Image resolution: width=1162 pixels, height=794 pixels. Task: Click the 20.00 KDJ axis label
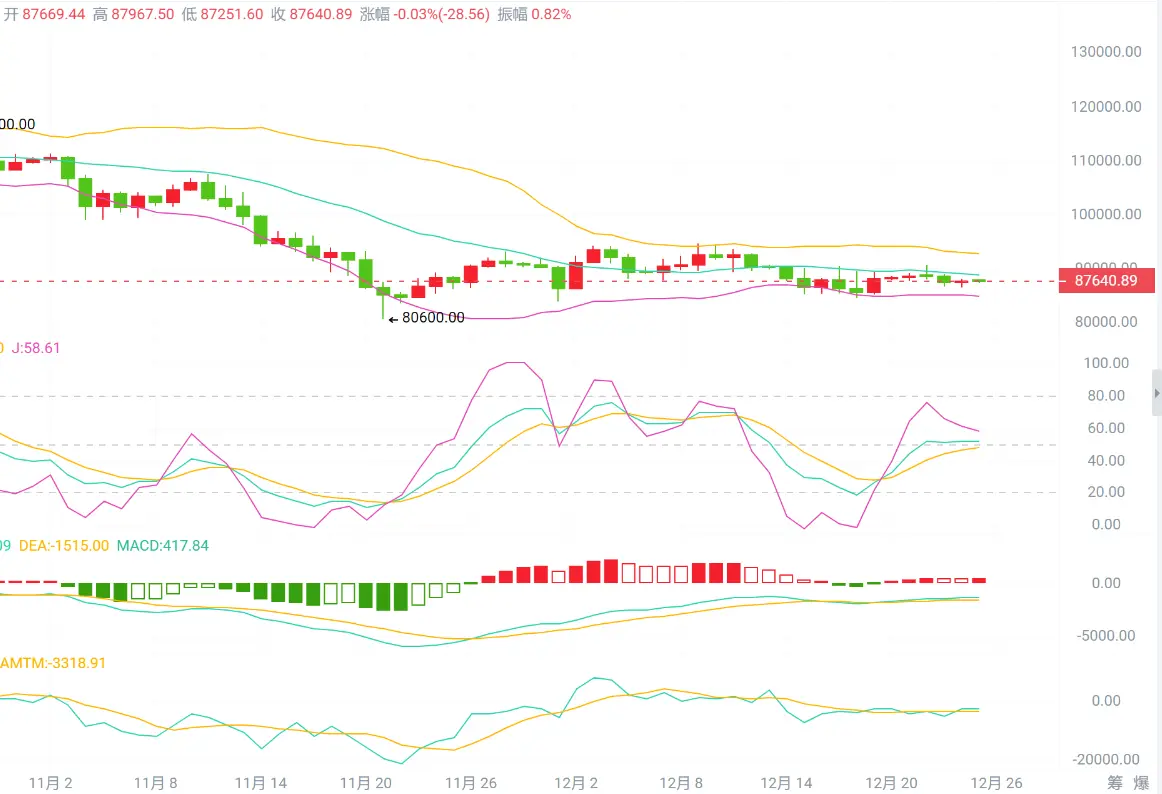click(x=1106, y=492)
